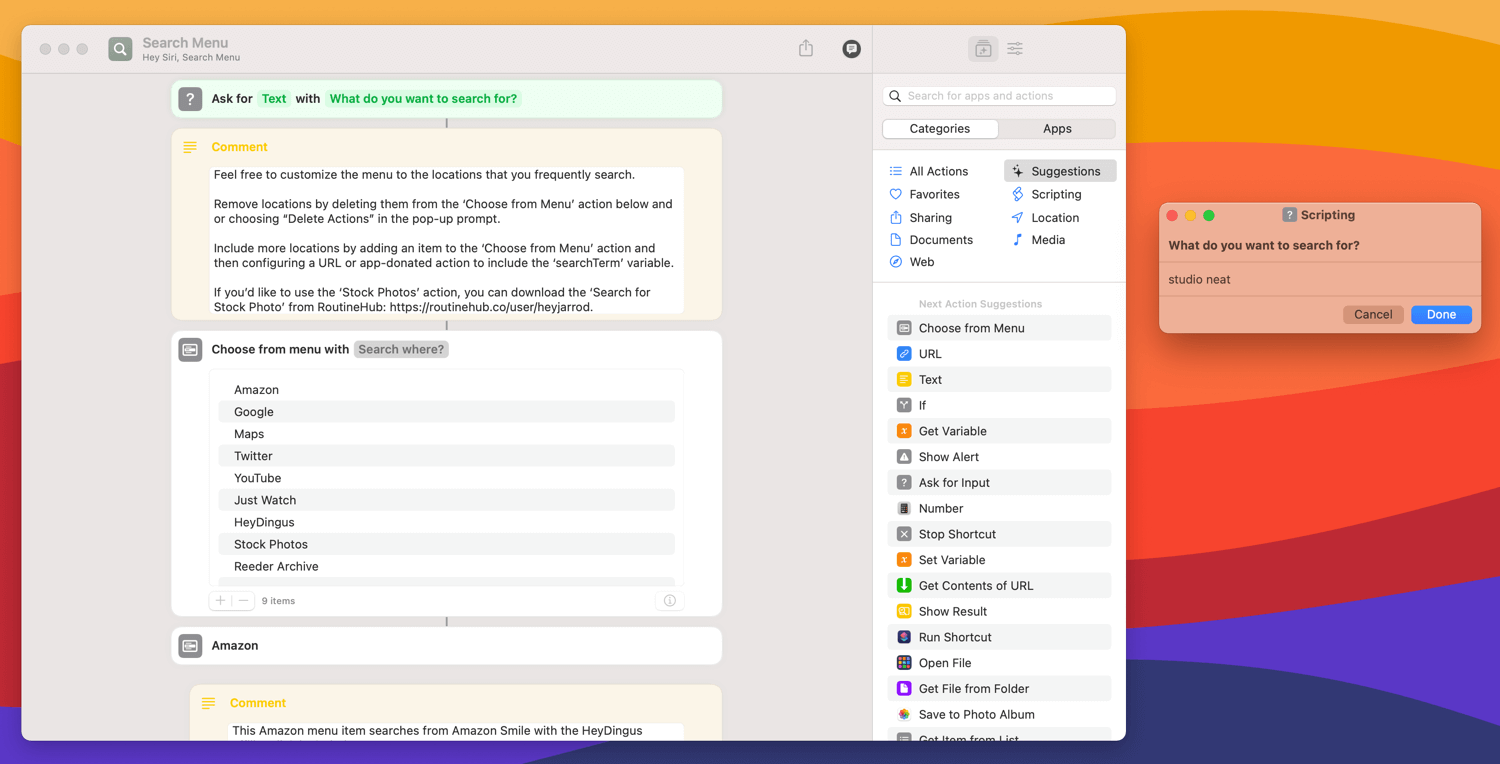Select the If action suggestion

[999, 405]
